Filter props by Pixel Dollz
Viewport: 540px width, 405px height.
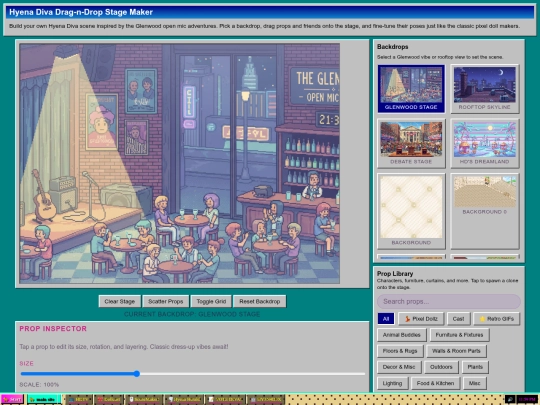click(421, 319)
